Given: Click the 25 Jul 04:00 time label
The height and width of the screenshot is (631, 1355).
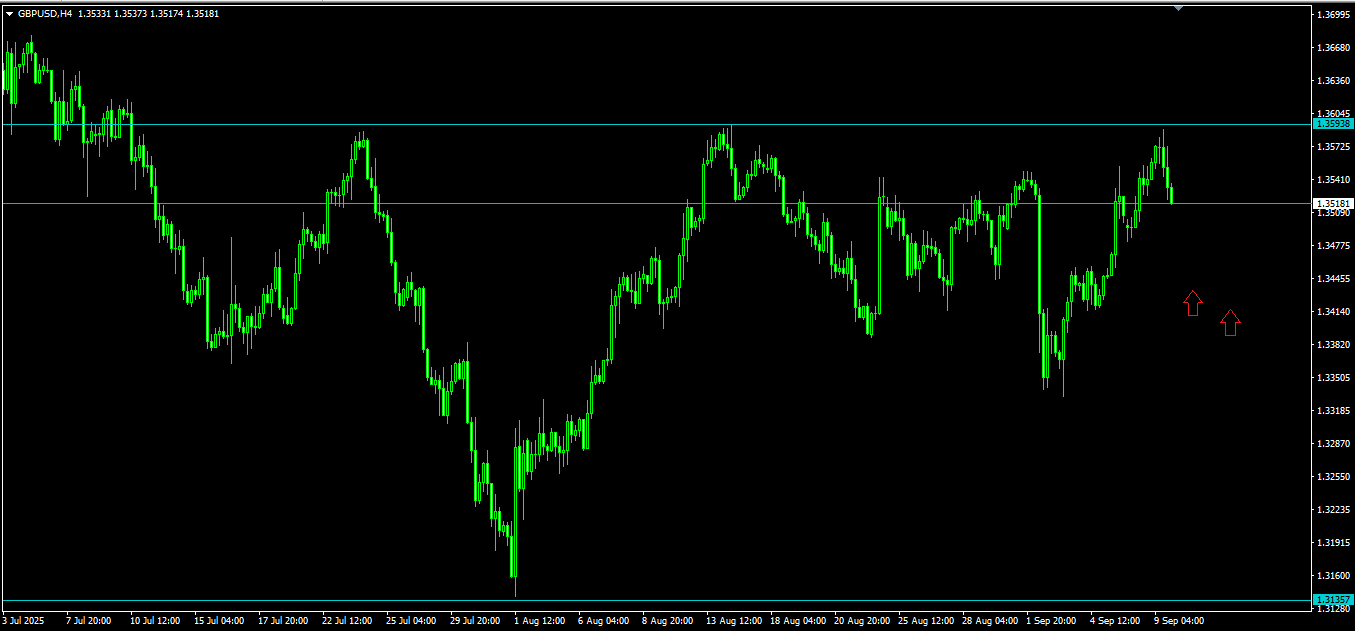Looking at the screenshot, I should point(411,620).
